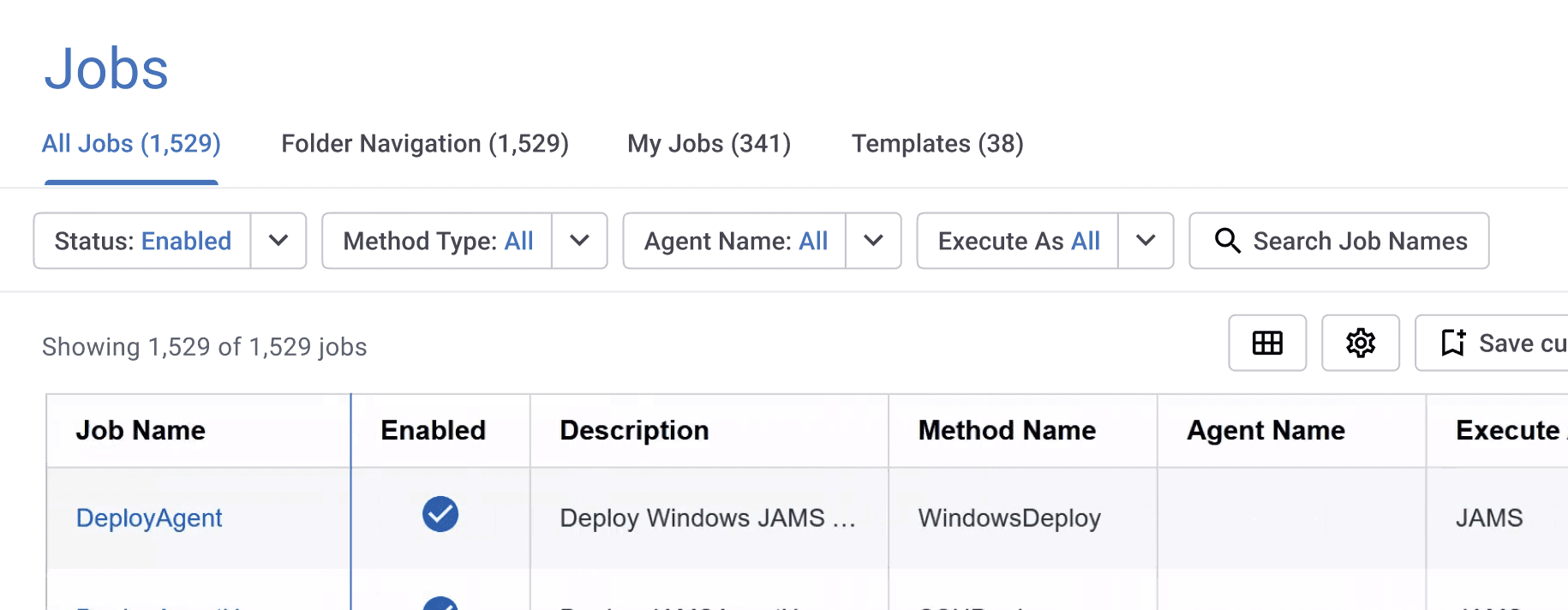1568x610 pixels.
Task: Click the Search Job Names field
Action: [x=1339, y=241]
